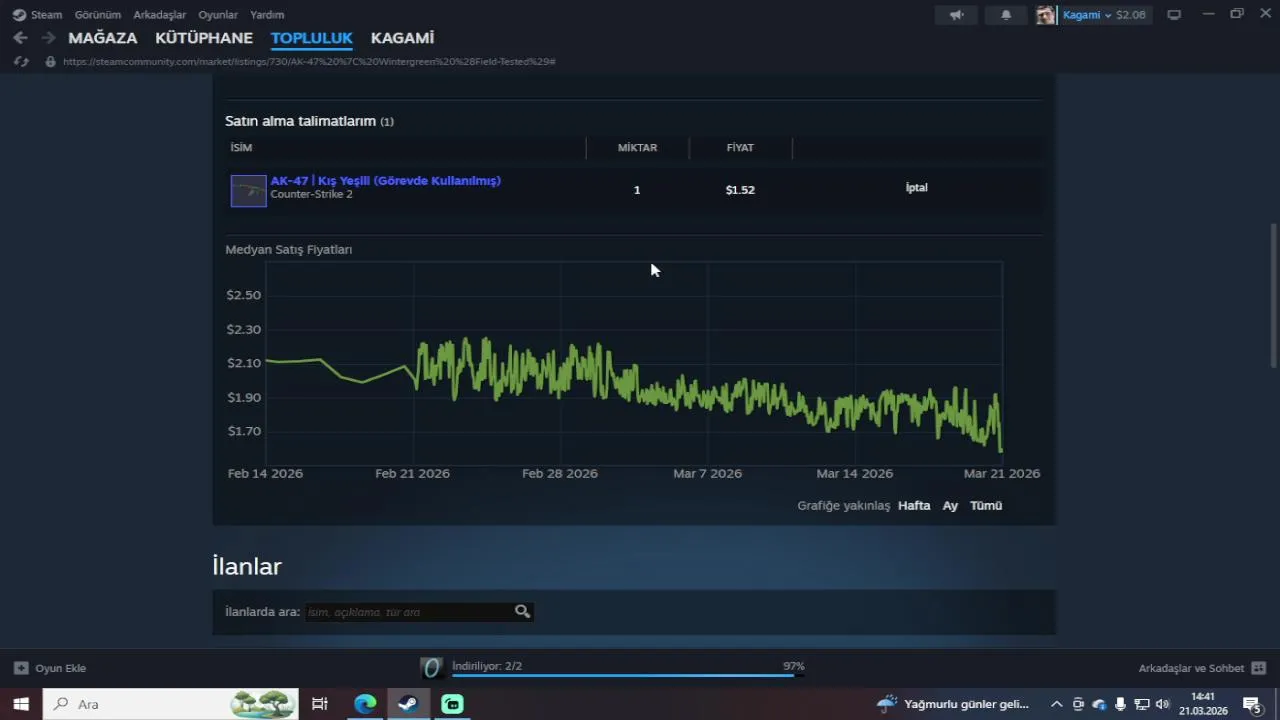This screenshot has width=1280, height=720.
Task: Click the rainy weather widget icon
Action: (x=887, y=704)
